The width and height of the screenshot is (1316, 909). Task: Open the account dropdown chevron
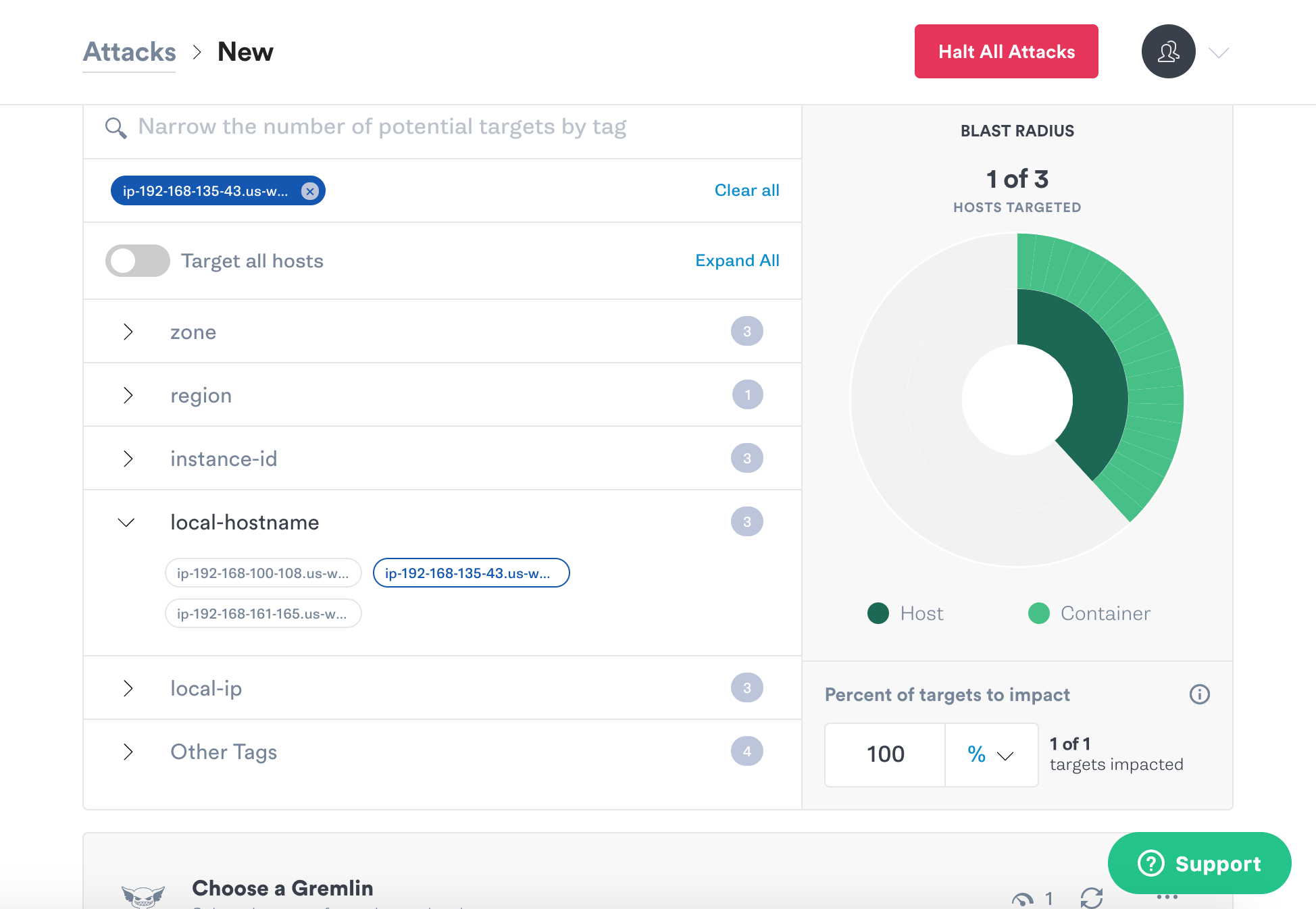1219,53
